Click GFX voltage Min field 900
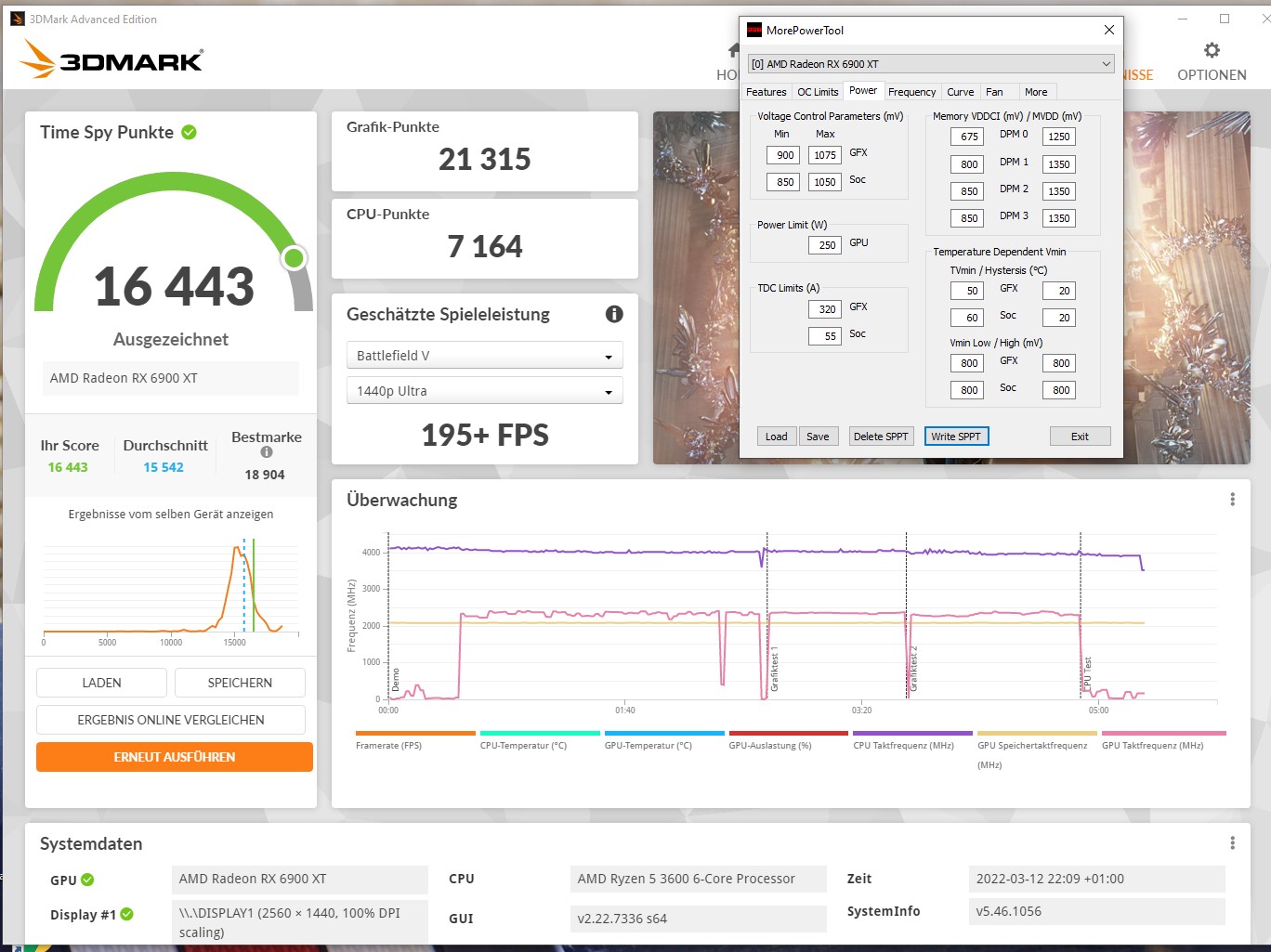The image size is (1271, 952). [x=783, y=155]
